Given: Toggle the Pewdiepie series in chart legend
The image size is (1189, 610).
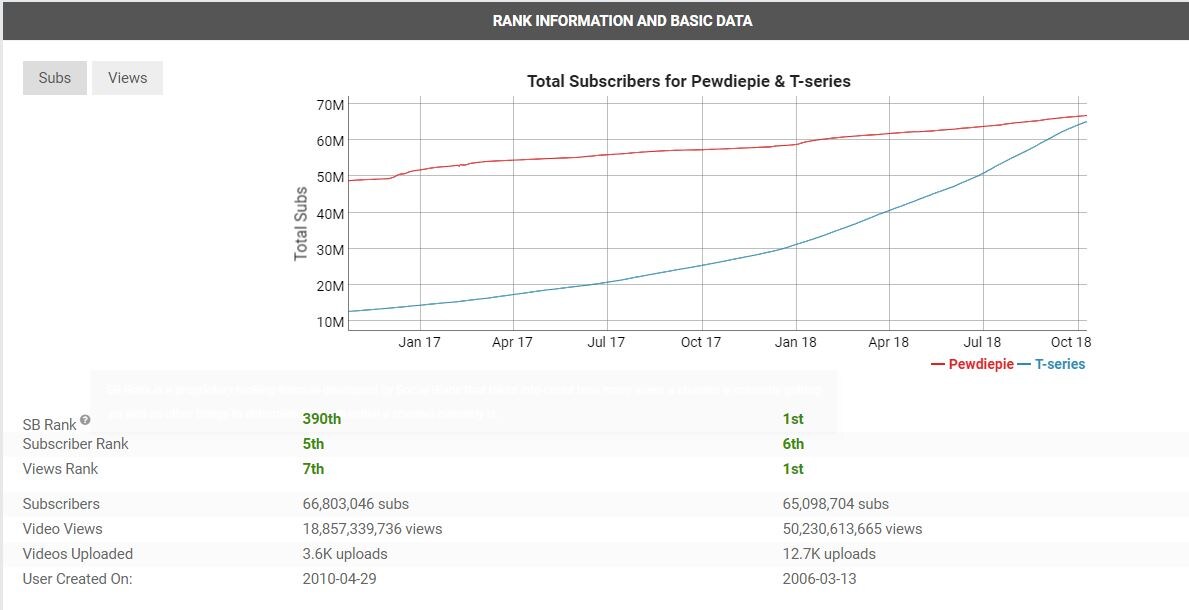Looking at the screenshot, I should [972, 364].
